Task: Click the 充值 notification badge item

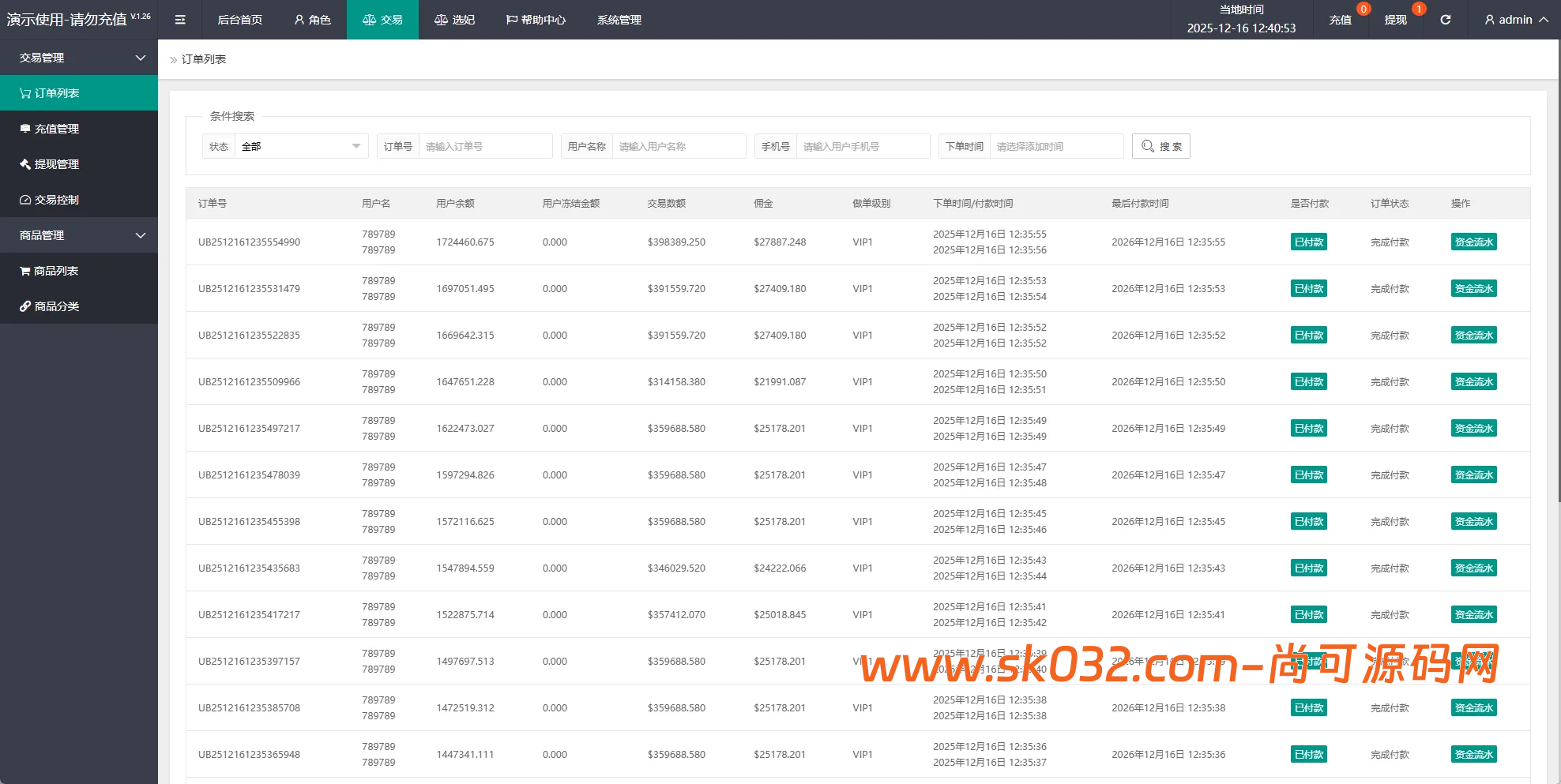Action: 1341,20
